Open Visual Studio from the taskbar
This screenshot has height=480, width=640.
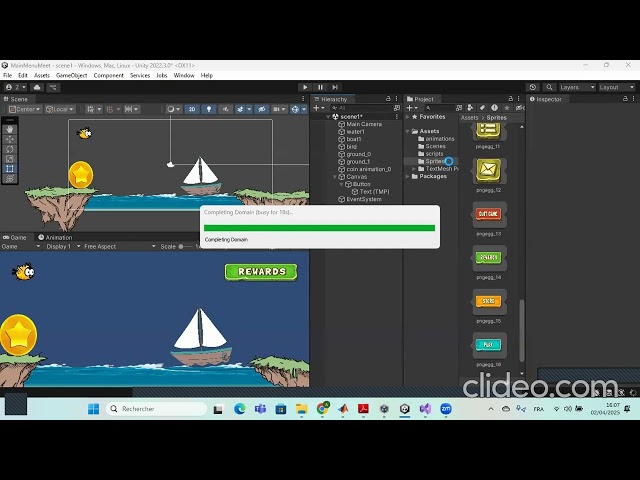pos(425,409)
